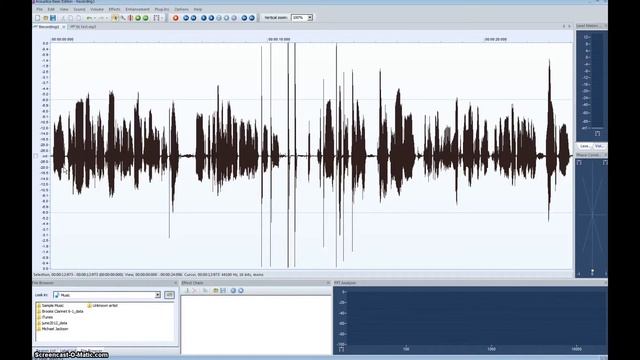Click the tab scroll left arrow
The width and height of the screenshot is (640, 360).
(x=564, y=26)
